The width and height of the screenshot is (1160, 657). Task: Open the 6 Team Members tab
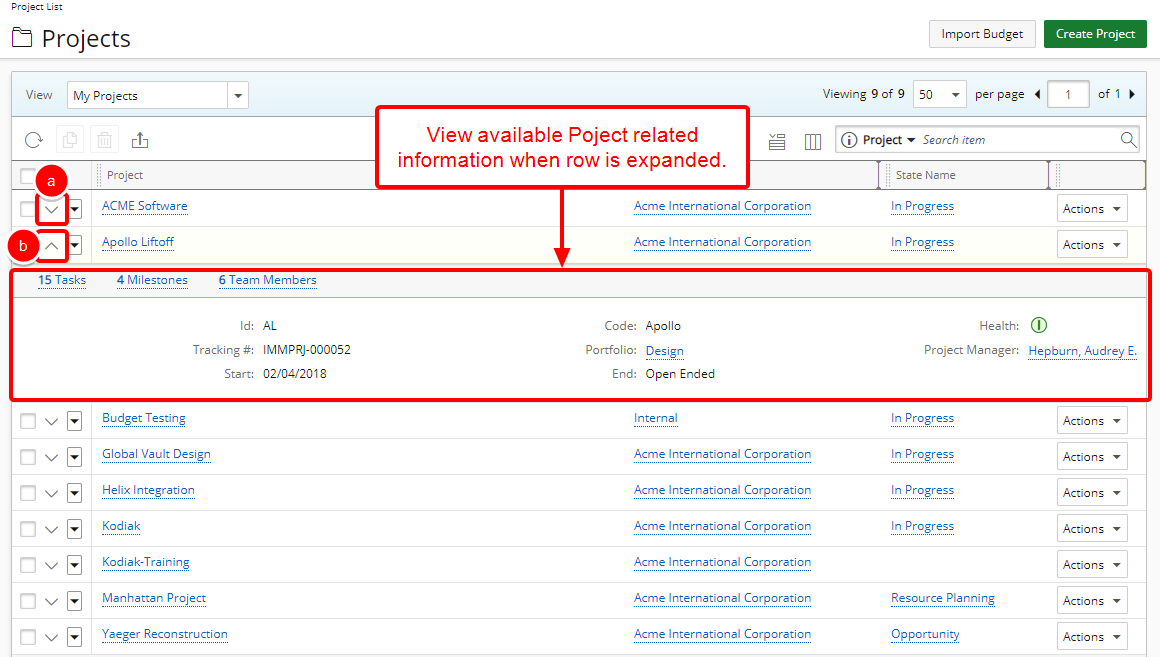click(x=267, y=280)
